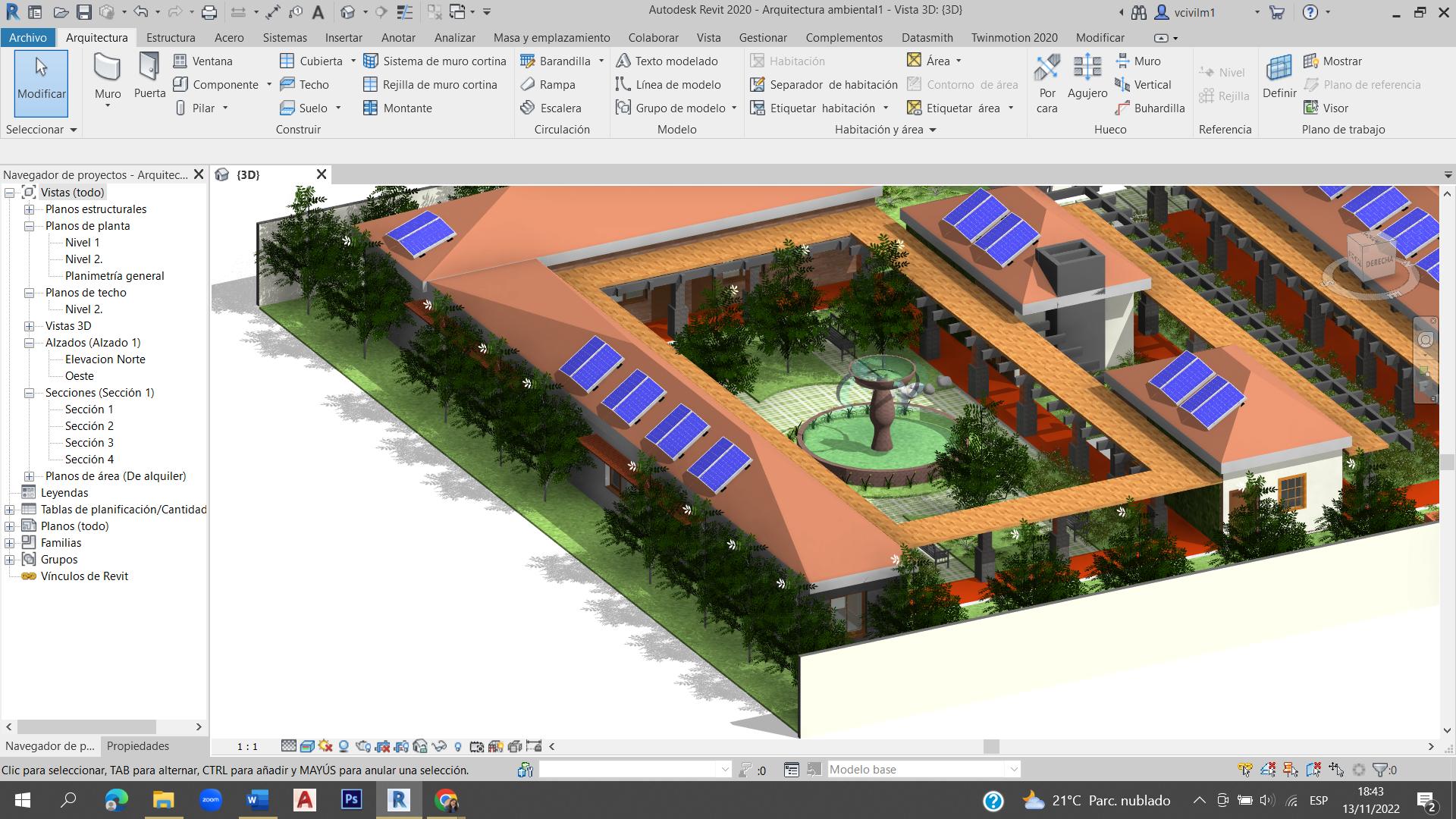Select the Puerta door tool
The image size is (1456, 819).
(149, 77)
